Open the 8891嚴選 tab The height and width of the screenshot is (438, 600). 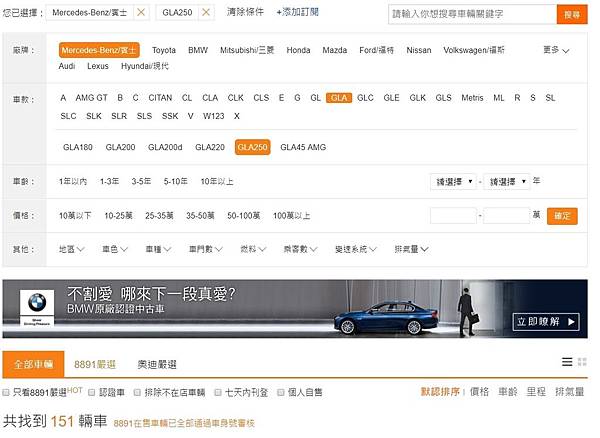[95, 365]
